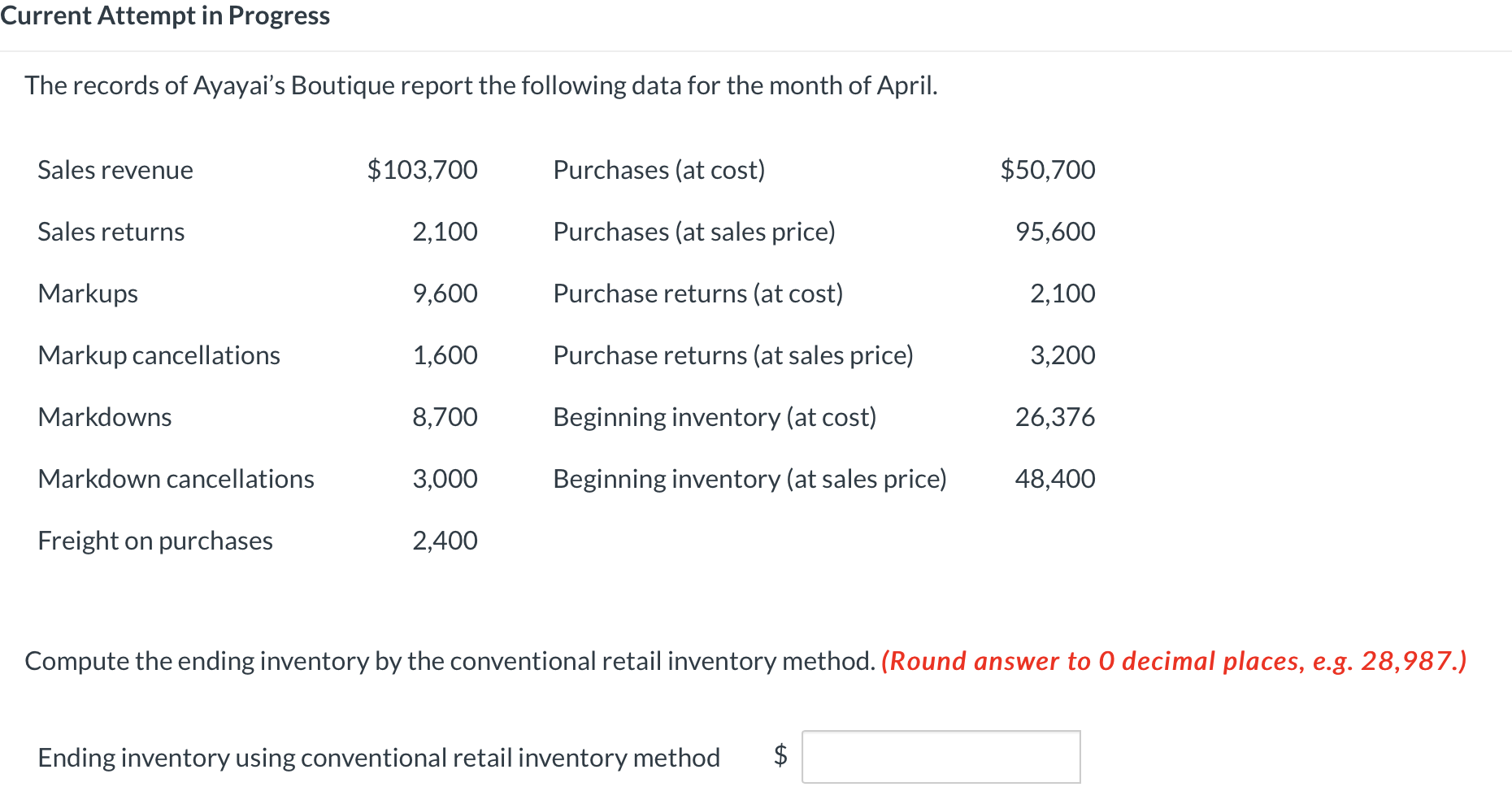Click the Markups label
The height and width of the screenshot is (800, 1512).
point(88,293)
